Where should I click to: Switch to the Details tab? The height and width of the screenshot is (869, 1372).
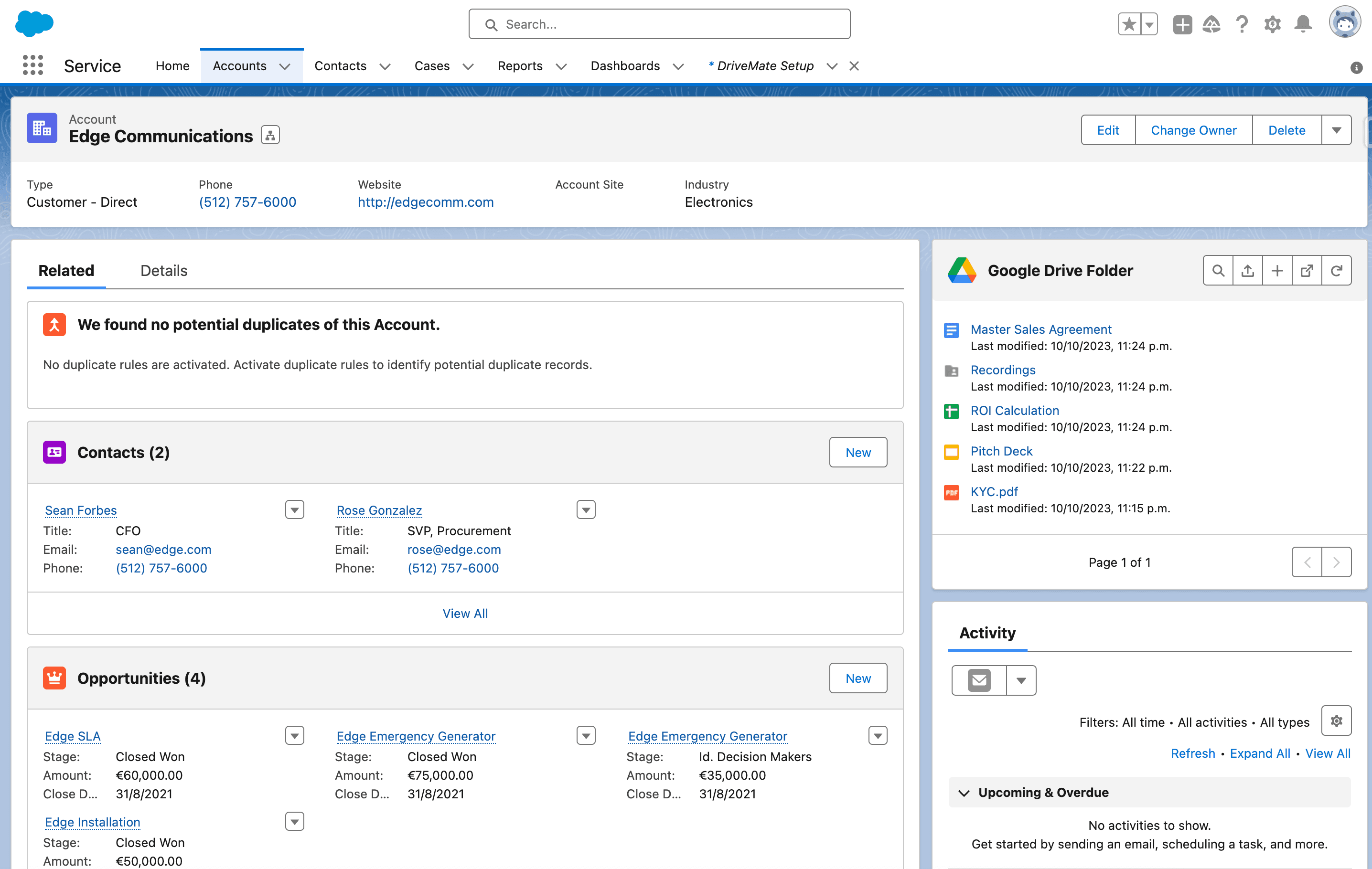(163, 271)
